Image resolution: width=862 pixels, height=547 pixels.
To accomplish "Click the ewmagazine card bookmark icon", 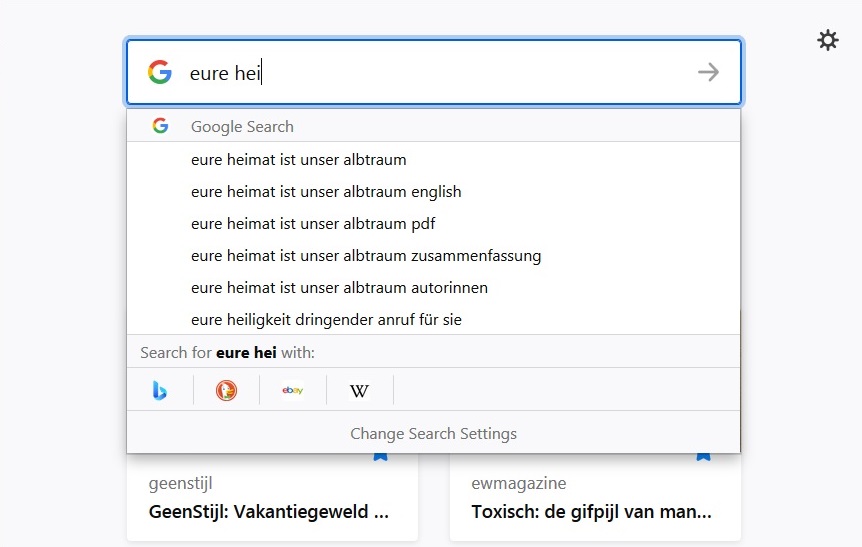I will (703, 456).
